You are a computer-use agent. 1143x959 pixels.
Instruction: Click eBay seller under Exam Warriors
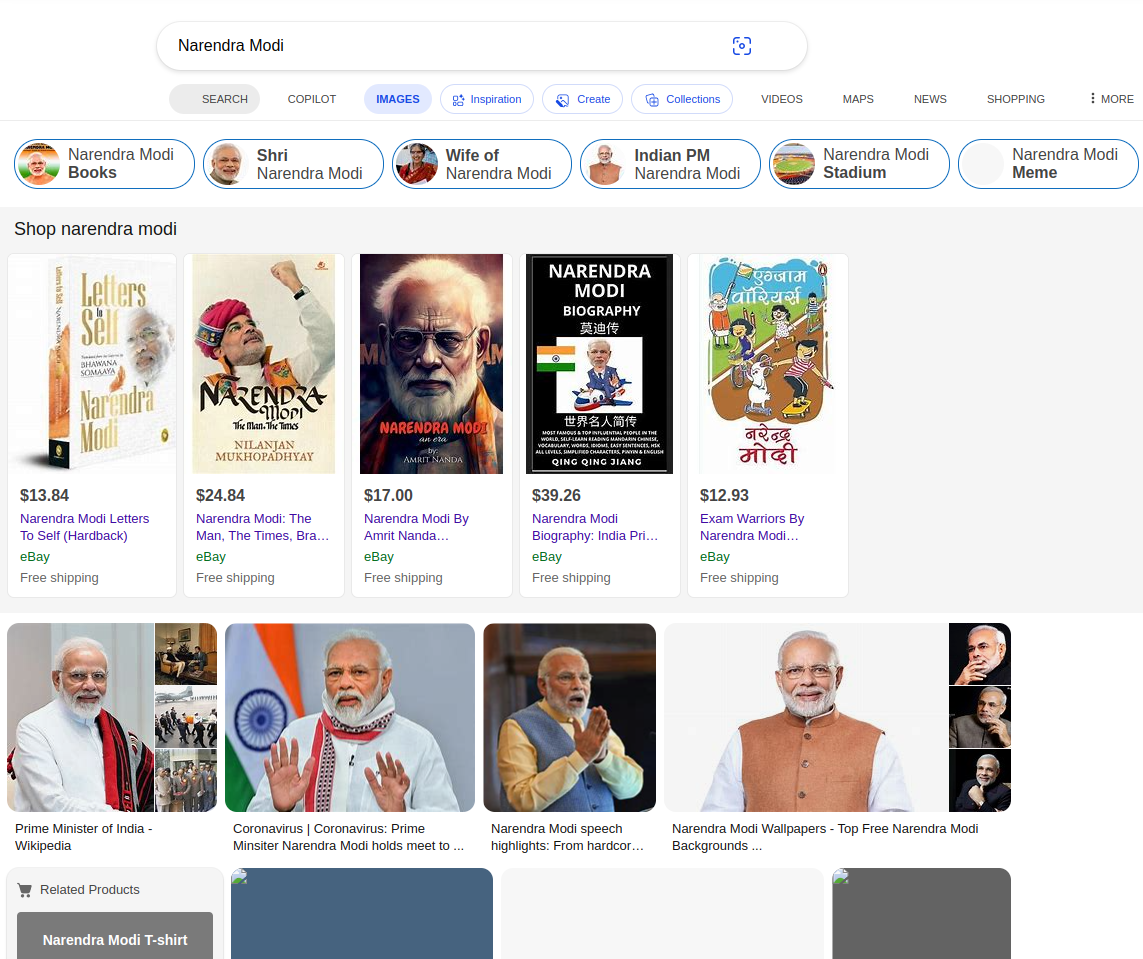point(715,557)
